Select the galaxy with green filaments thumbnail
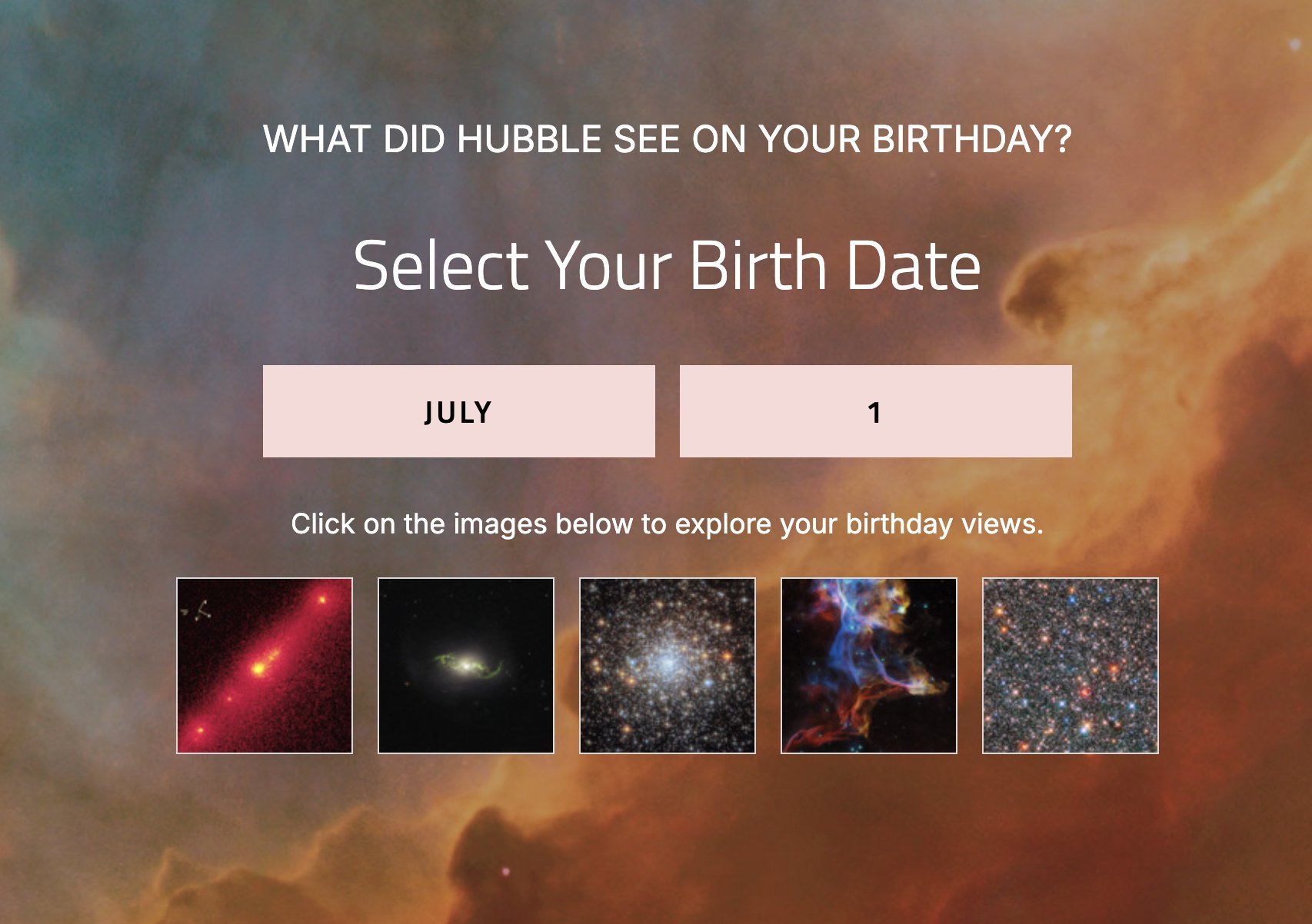The height and width of the screenshot is (924, 1312). click(466, 666)
